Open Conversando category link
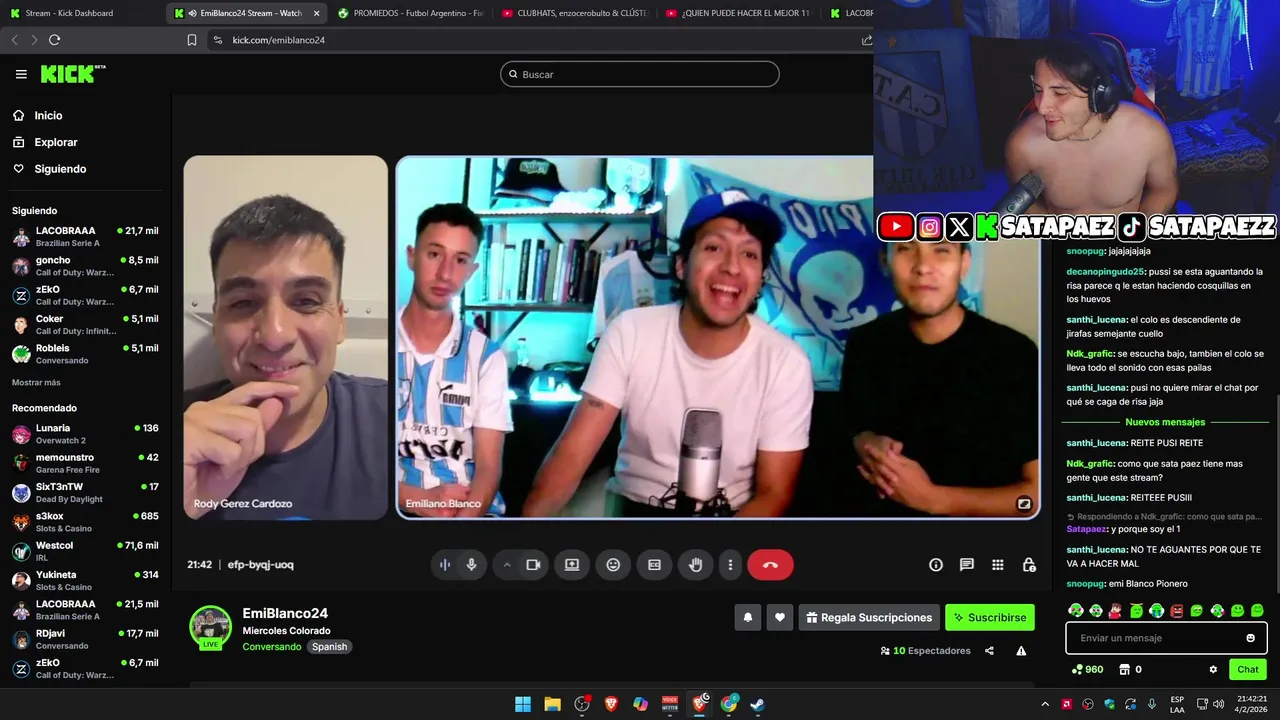The width and height of the screenshot is (1280, 720). 271,647
